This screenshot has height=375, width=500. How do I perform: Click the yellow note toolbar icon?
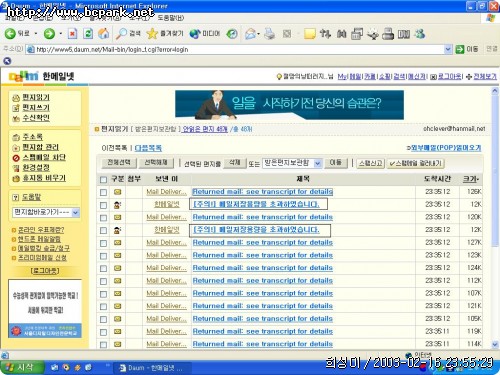(x=309, y=34)
